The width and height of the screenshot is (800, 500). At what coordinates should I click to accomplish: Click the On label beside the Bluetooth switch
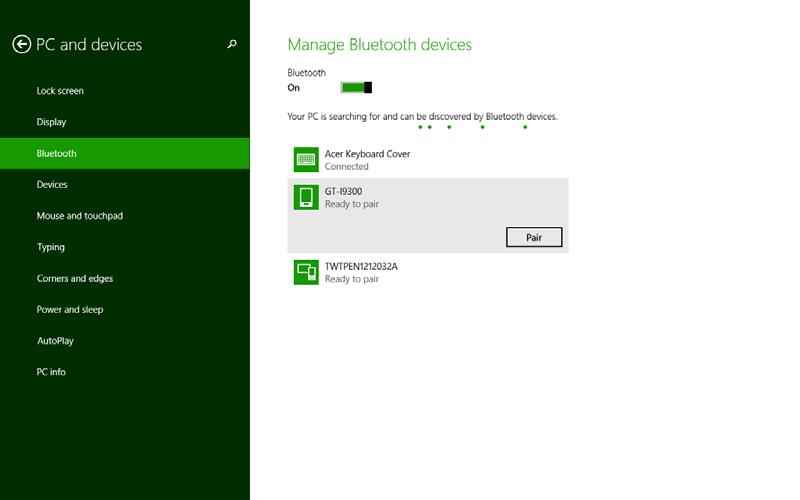click(x=293, y=88)
